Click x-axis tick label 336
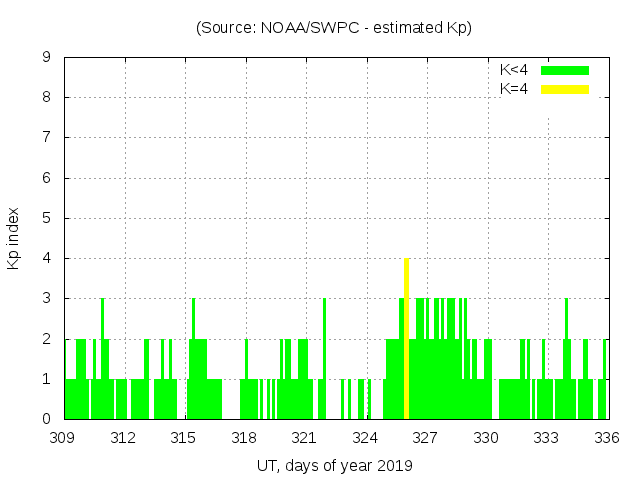Screen dimensions: 640x480 [x=607, y=438]
